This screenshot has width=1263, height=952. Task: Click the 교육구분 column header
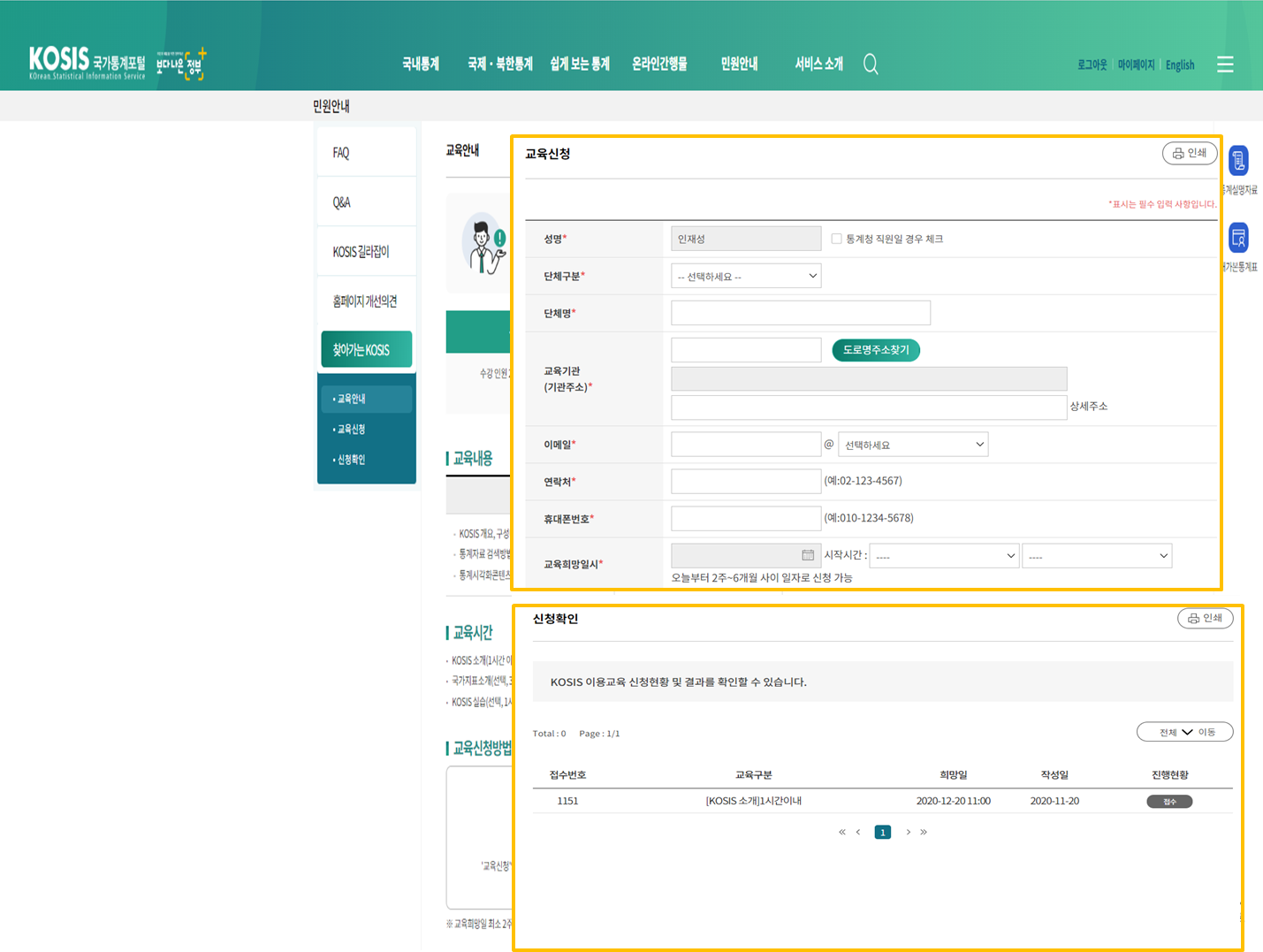click(754, 774)
